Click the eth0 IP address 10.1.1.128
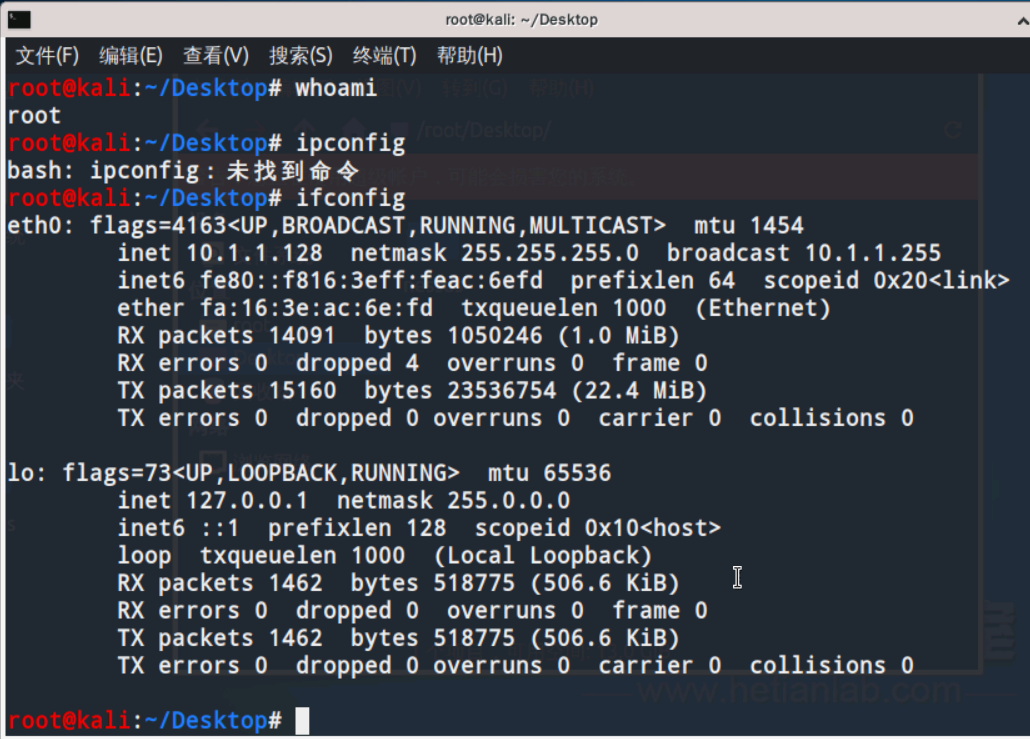 pyautogui.click(x=254, y=253)
